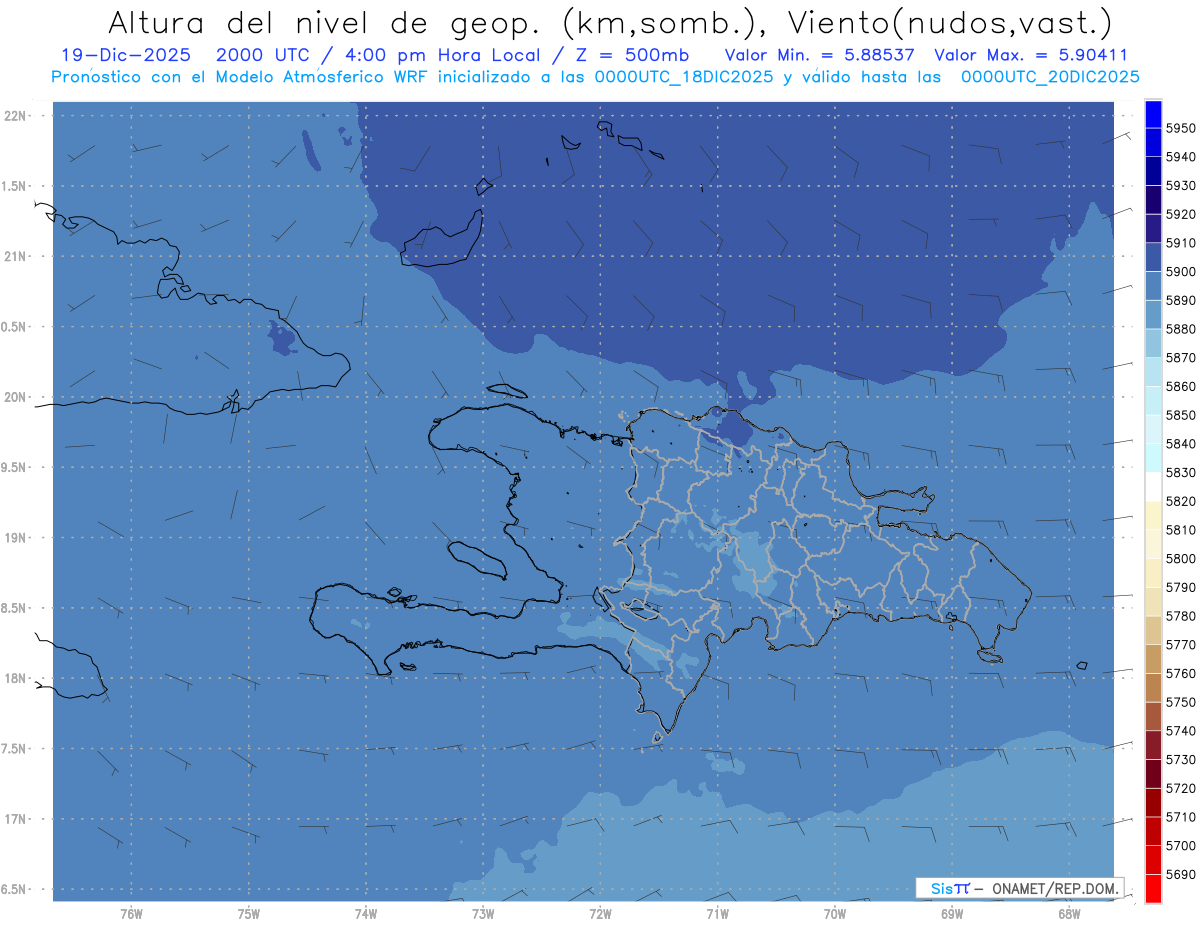The height and width of the screenshot is (927, 1200).
Task: Click the '8.5N' latitude axis label
Action: click(15, 608)
